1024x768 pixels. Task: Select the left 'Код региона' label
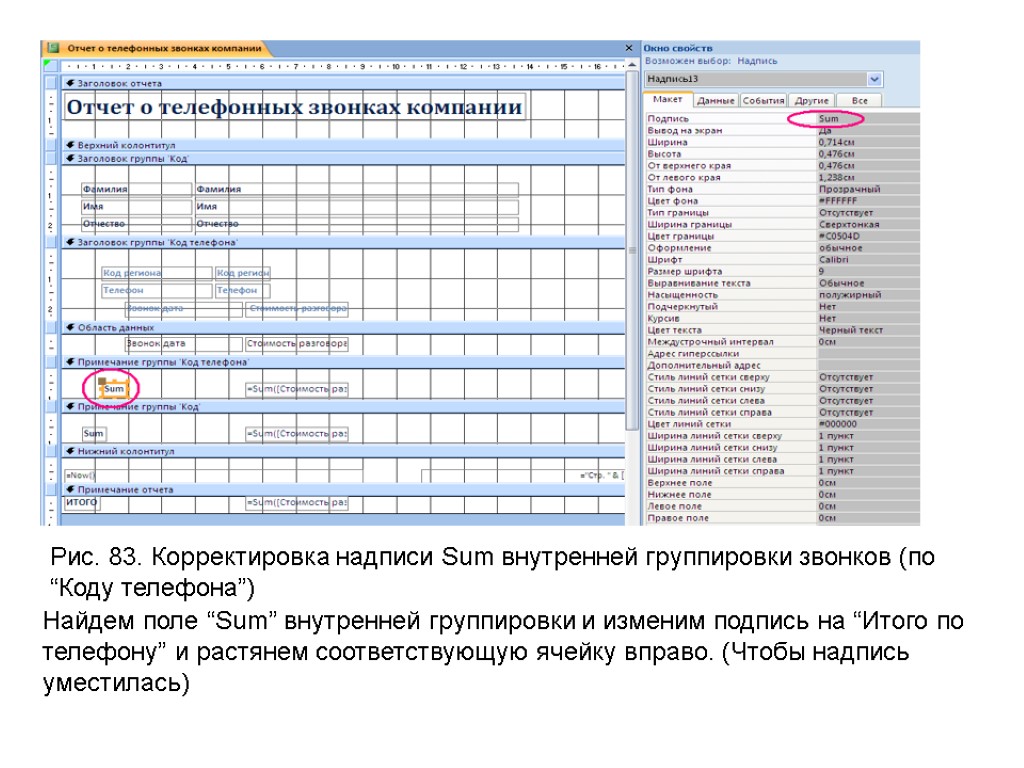pyautogui.click(x=157, y=272)
